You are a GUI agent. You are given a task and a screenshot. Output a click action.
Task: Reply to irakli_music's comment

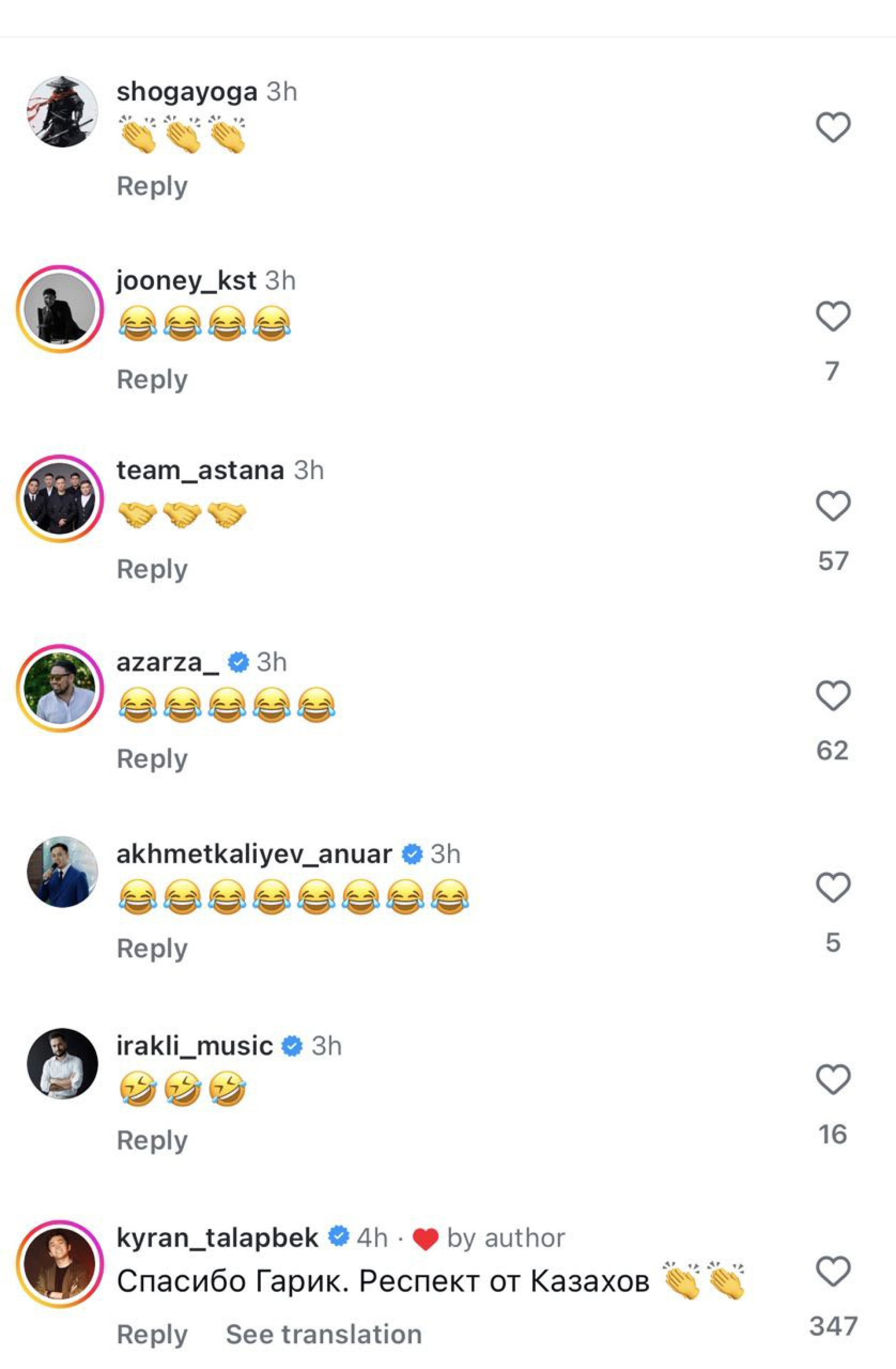click(x=152, y=1140)
